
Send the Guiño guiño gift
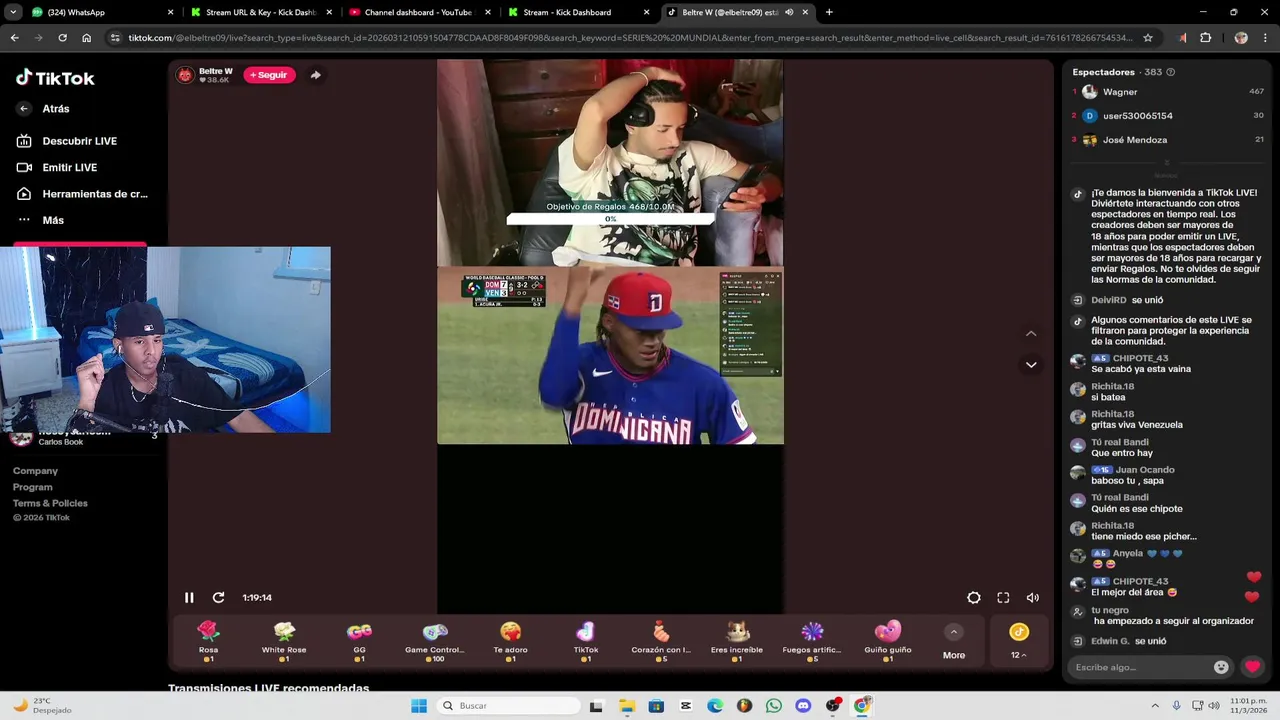tap(888, 641)
